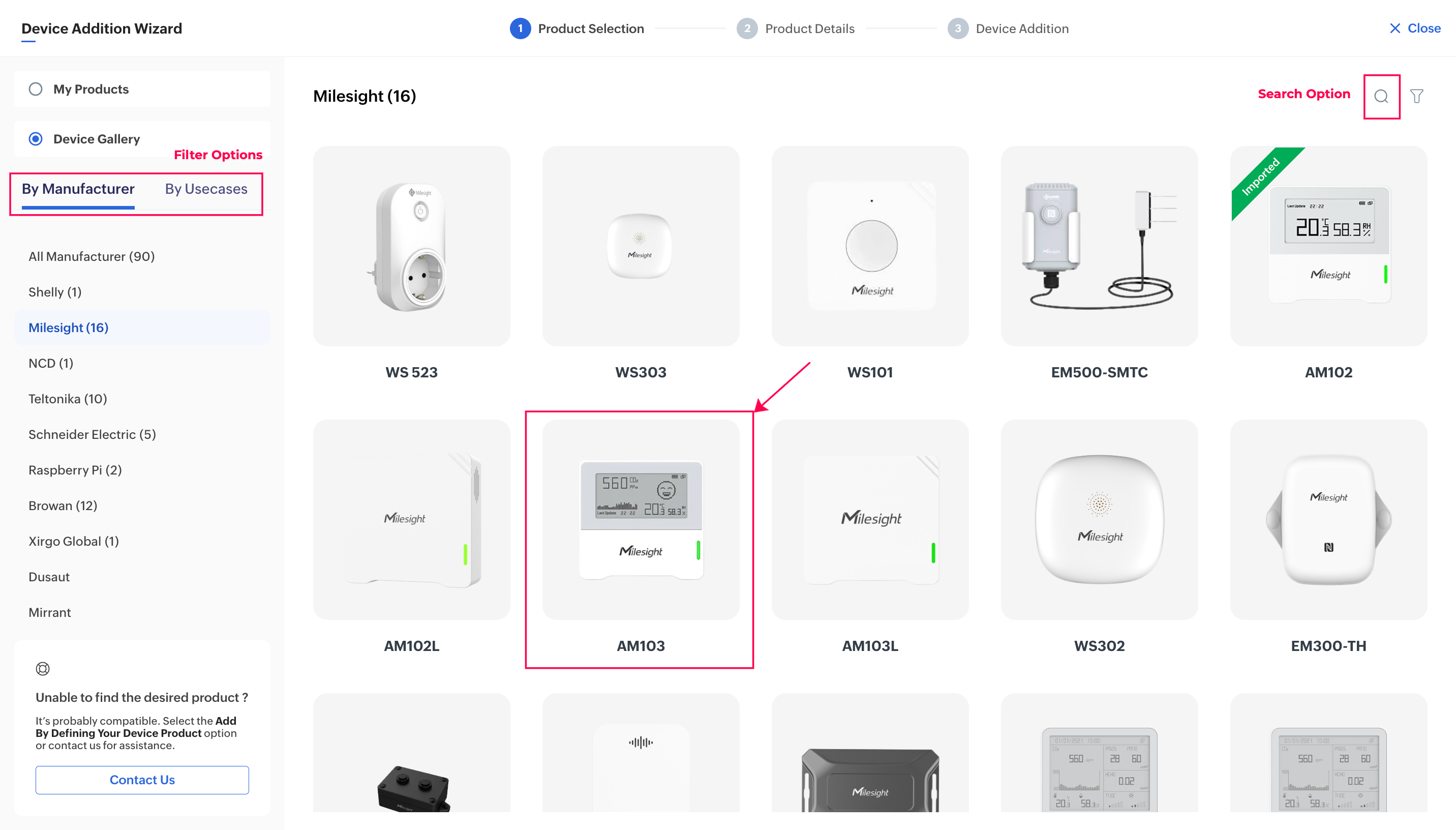Choose All Manufacturer (90) in the list
Viewport: 1456px width, 830px height.
coord(92,256)
